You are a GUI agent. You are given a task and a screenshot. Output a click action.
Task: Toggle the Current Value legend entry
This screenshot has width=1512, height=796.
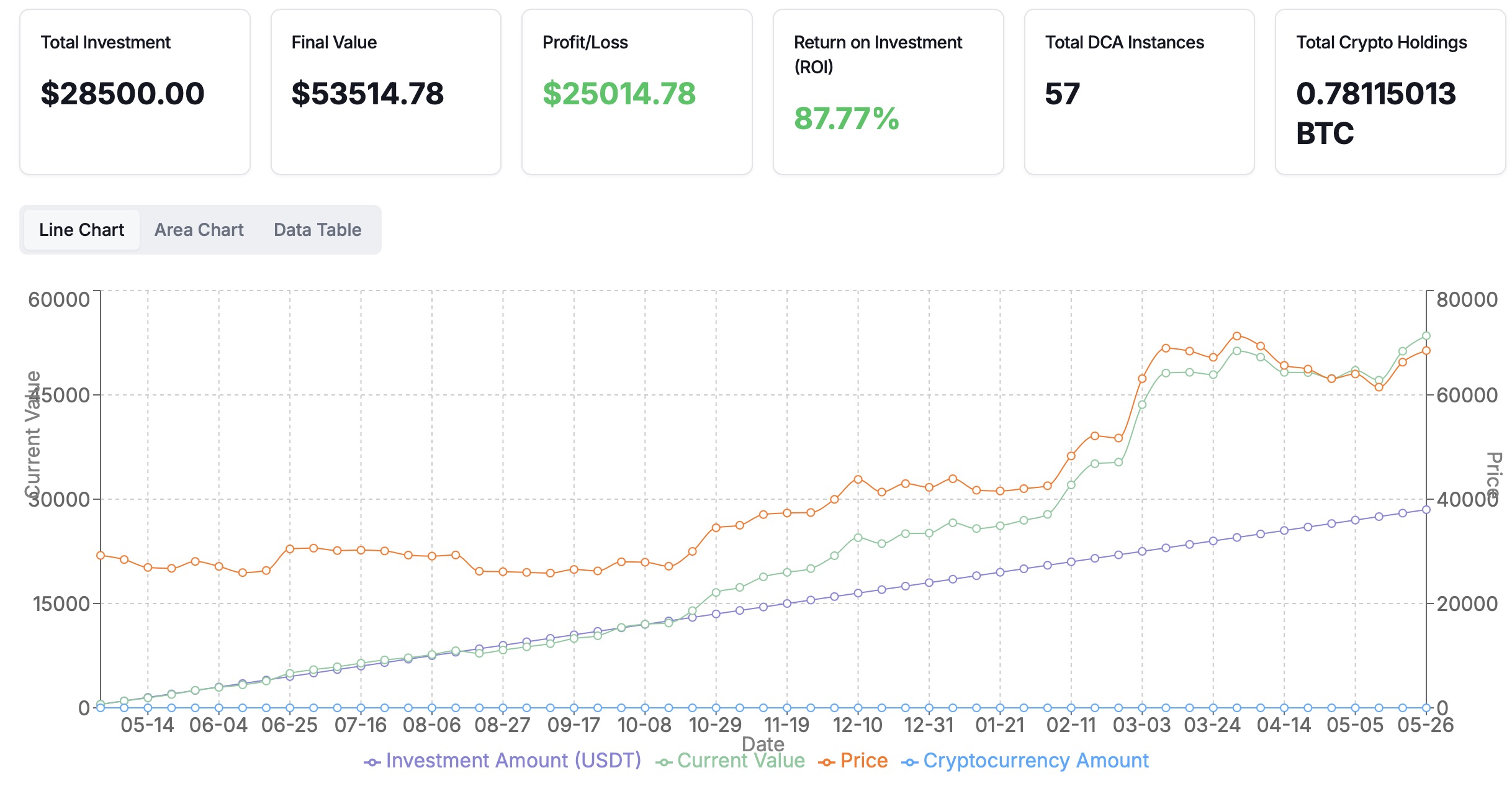click(731, 761)
